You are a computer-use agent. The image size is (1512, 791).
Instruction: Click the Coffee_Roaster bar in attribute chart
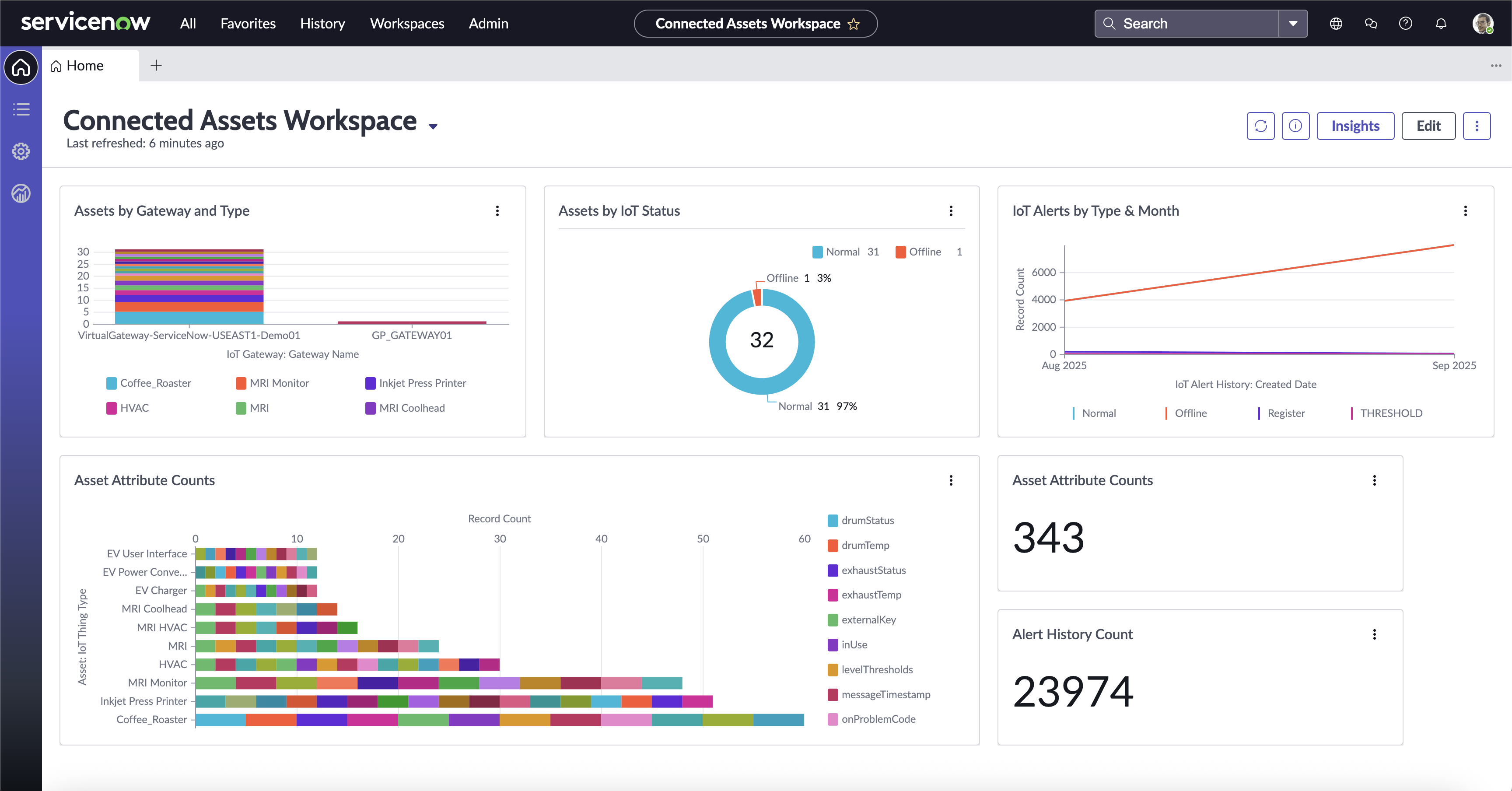pyautogui.click(x=500, y=719)
